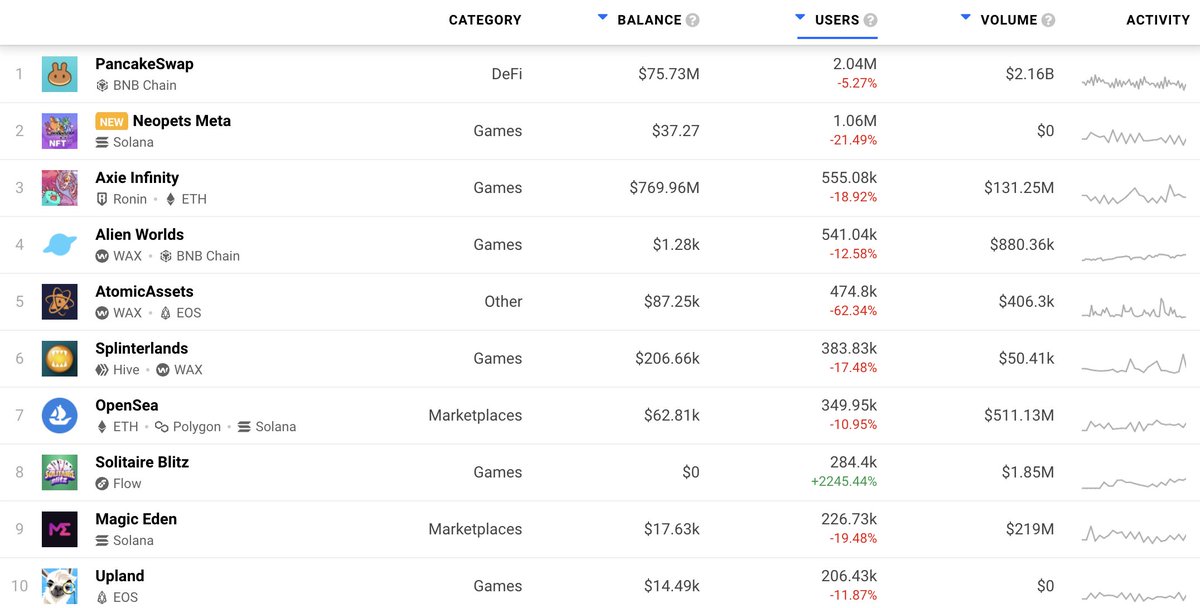Sort by the Balance column arrow
The height and width of the screenshot is (608, 1200).
pos(602,17)
